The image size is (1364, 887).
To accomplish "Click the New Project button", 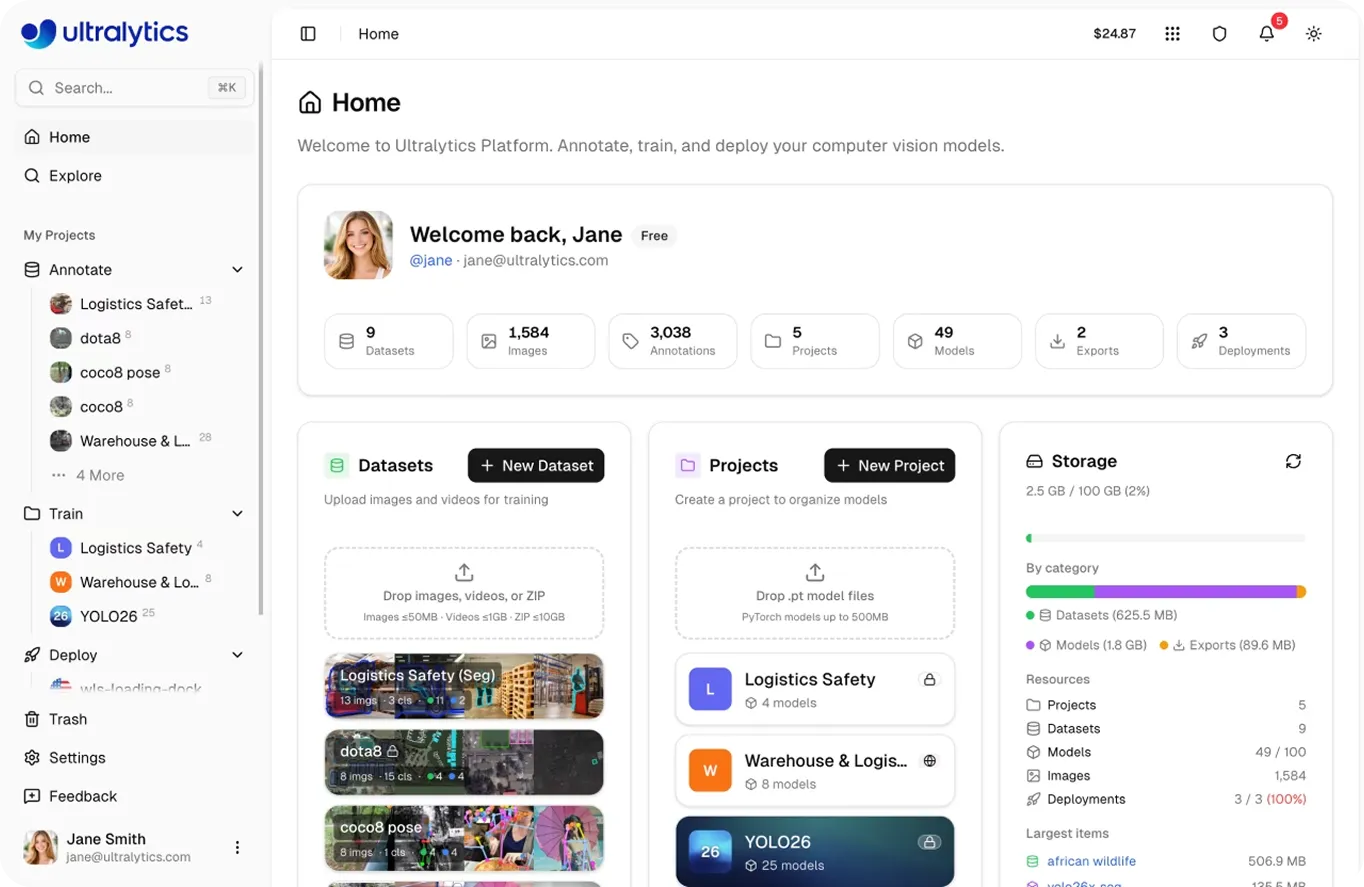I will [890, 465].
